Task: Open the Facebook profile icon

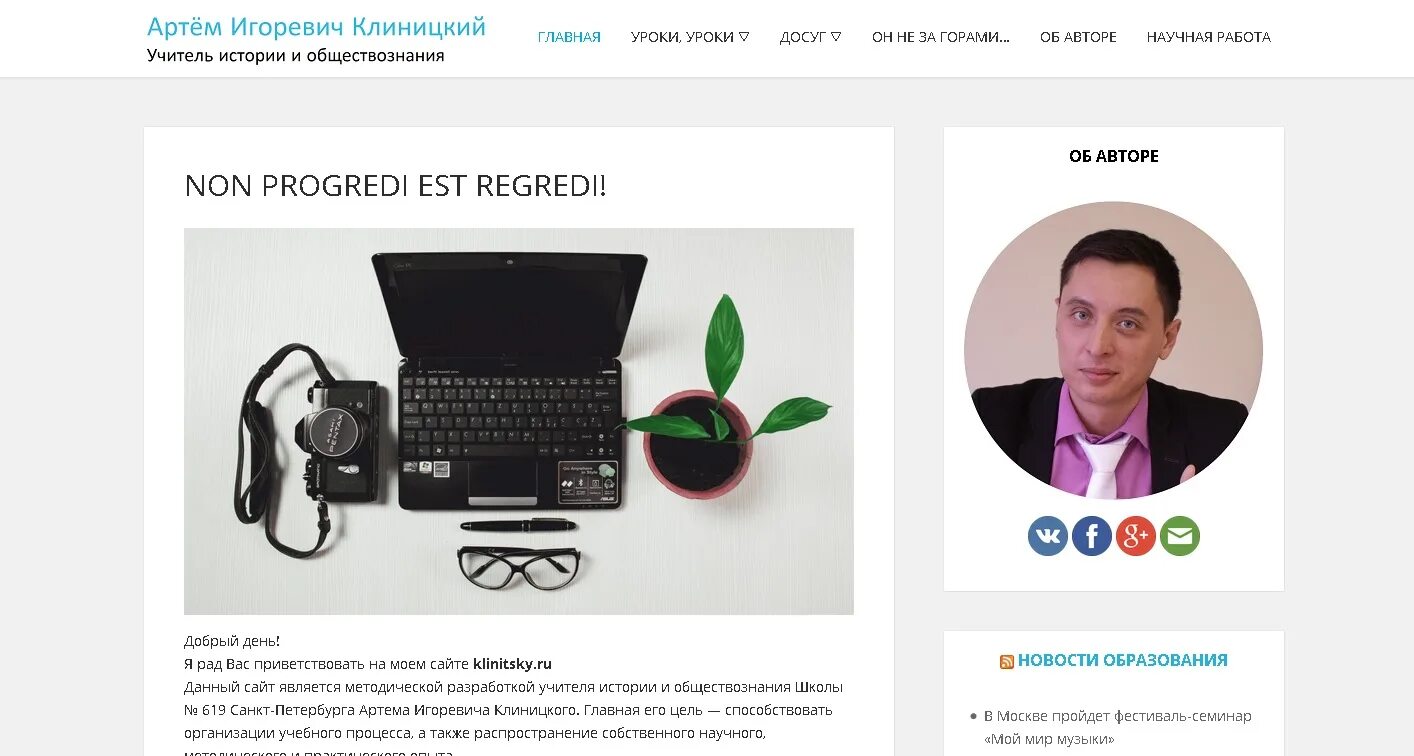Action: [x=1091, y=536]
